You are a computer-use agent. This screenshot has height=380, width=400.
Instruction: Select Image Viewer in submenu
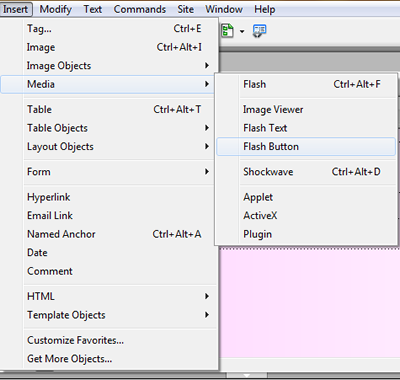pos(306,109)
